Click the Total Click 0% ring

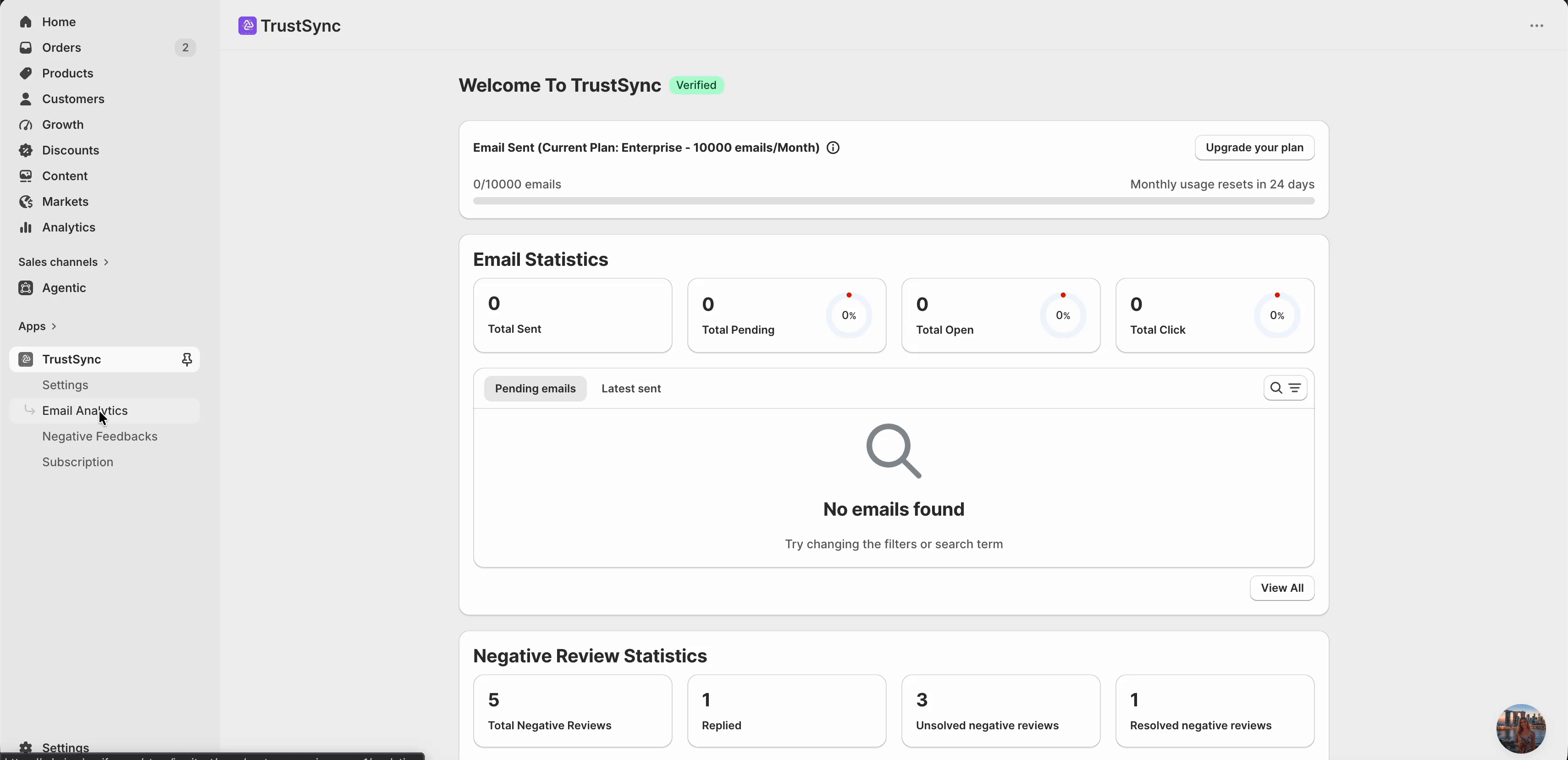click(x=1277, y=315)
